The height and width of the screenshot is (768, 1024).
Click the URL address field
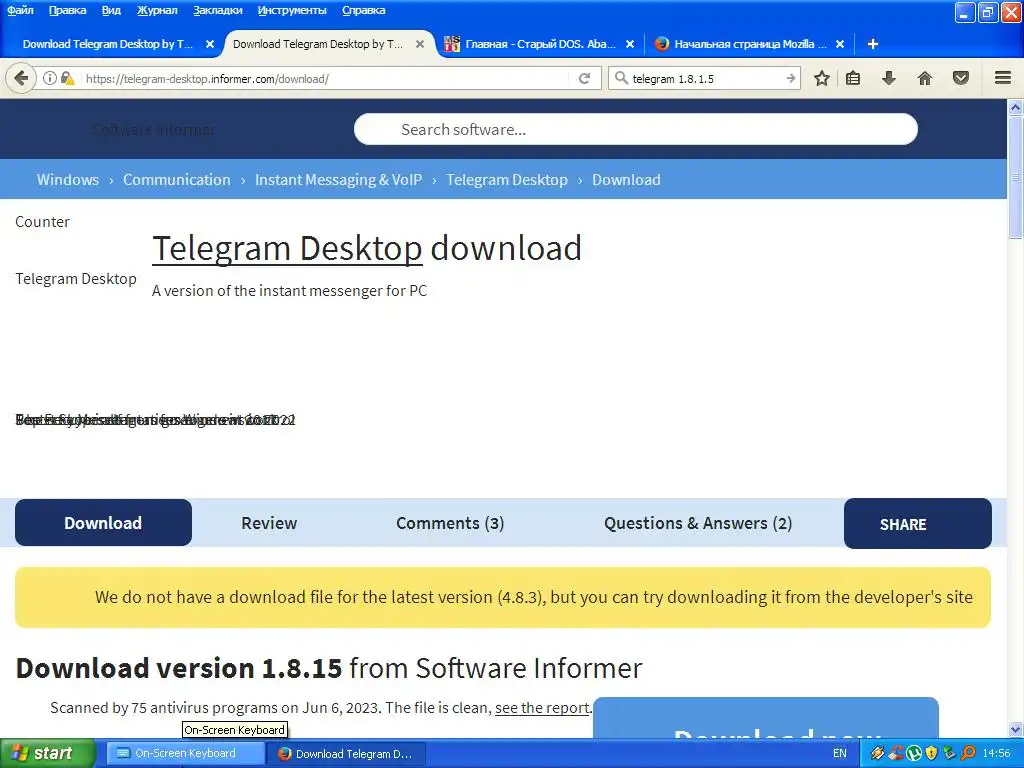click(x=327, y=78)
